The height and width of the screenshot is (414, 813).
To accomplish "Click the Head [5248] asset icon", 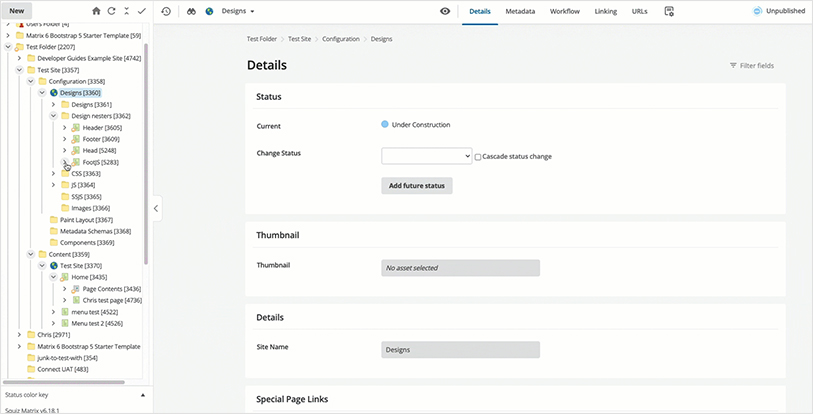I will click(x=76, y=150).
